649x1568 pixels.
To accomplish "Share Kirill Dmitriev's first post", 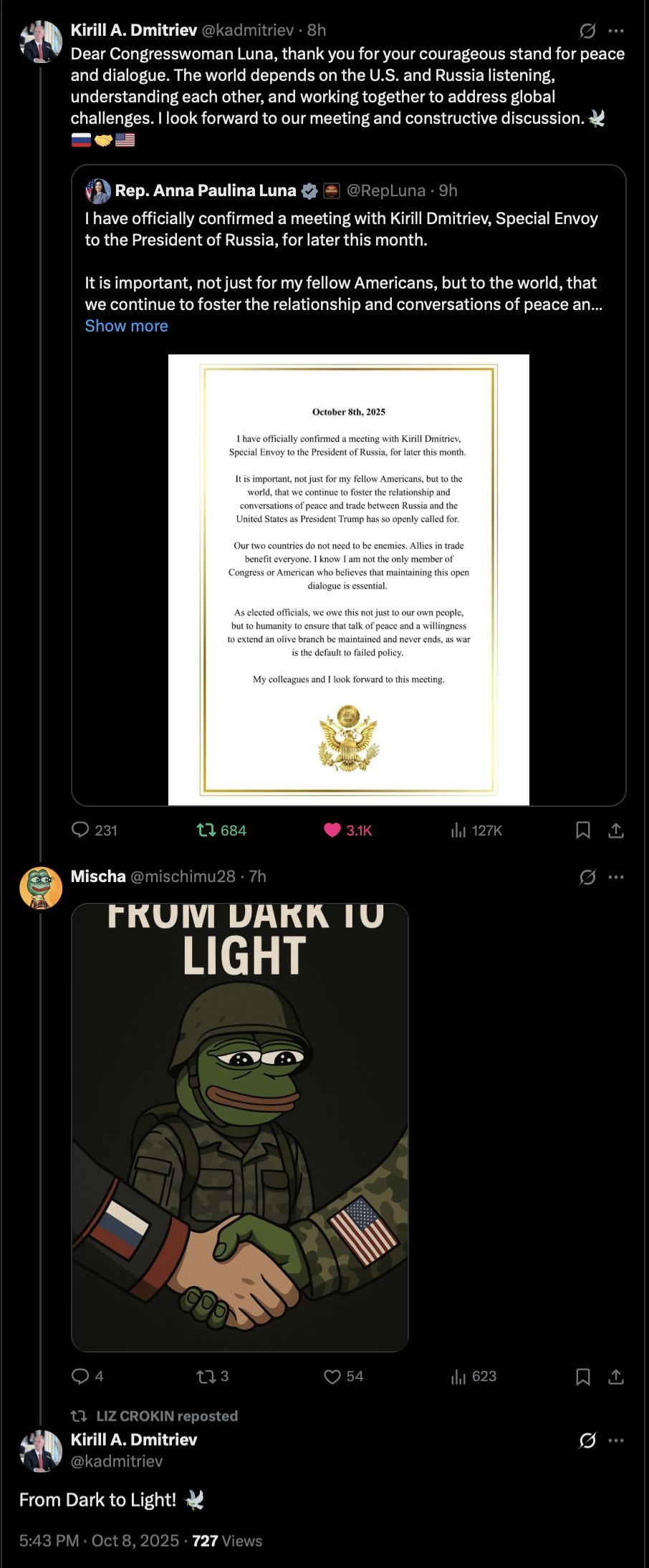I will pyautogui.click(x=616, y=830).
